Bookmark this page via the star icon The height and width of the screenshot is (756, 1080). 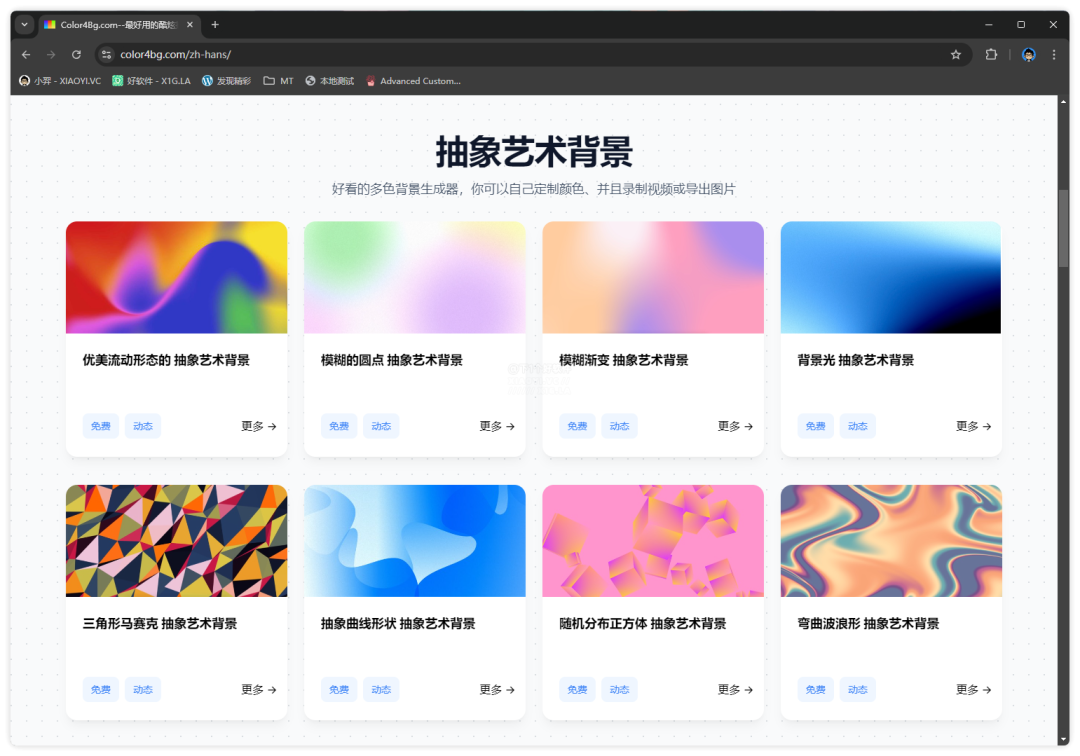956,54
